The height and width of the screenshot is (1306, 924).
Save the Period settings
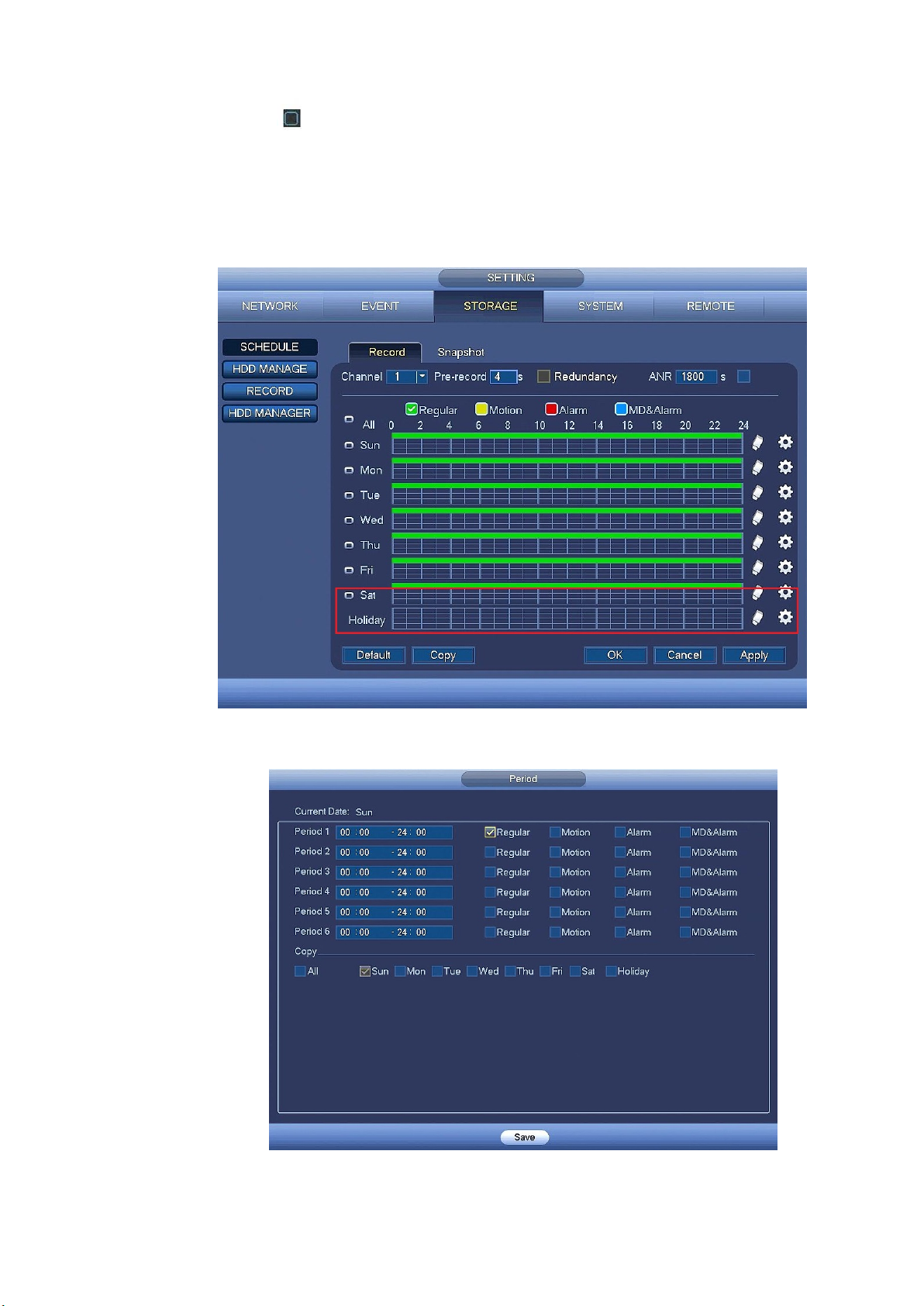click(525, 1137)
